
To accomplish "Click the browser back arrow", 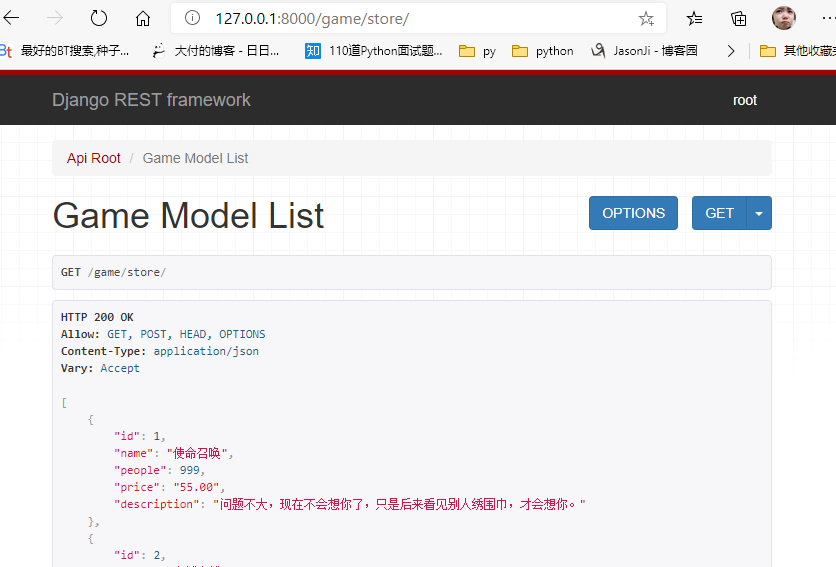I will (x=12, y=18).
